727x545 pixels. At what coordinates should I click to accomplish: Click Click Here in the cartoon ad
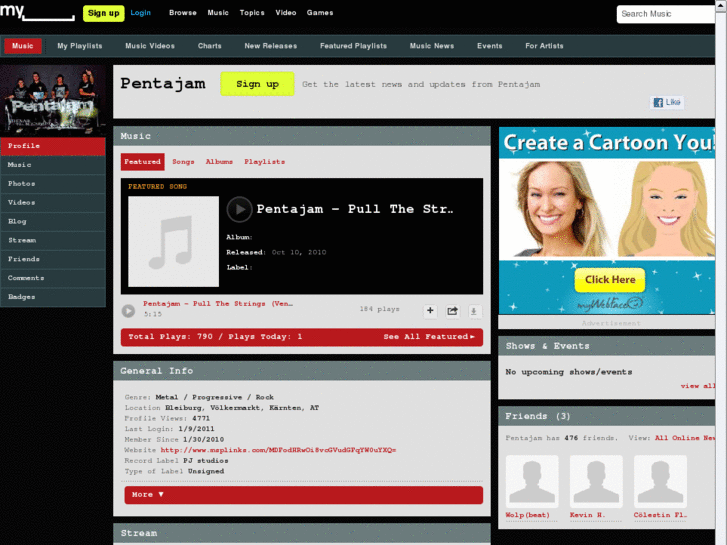tap(610, 280)
